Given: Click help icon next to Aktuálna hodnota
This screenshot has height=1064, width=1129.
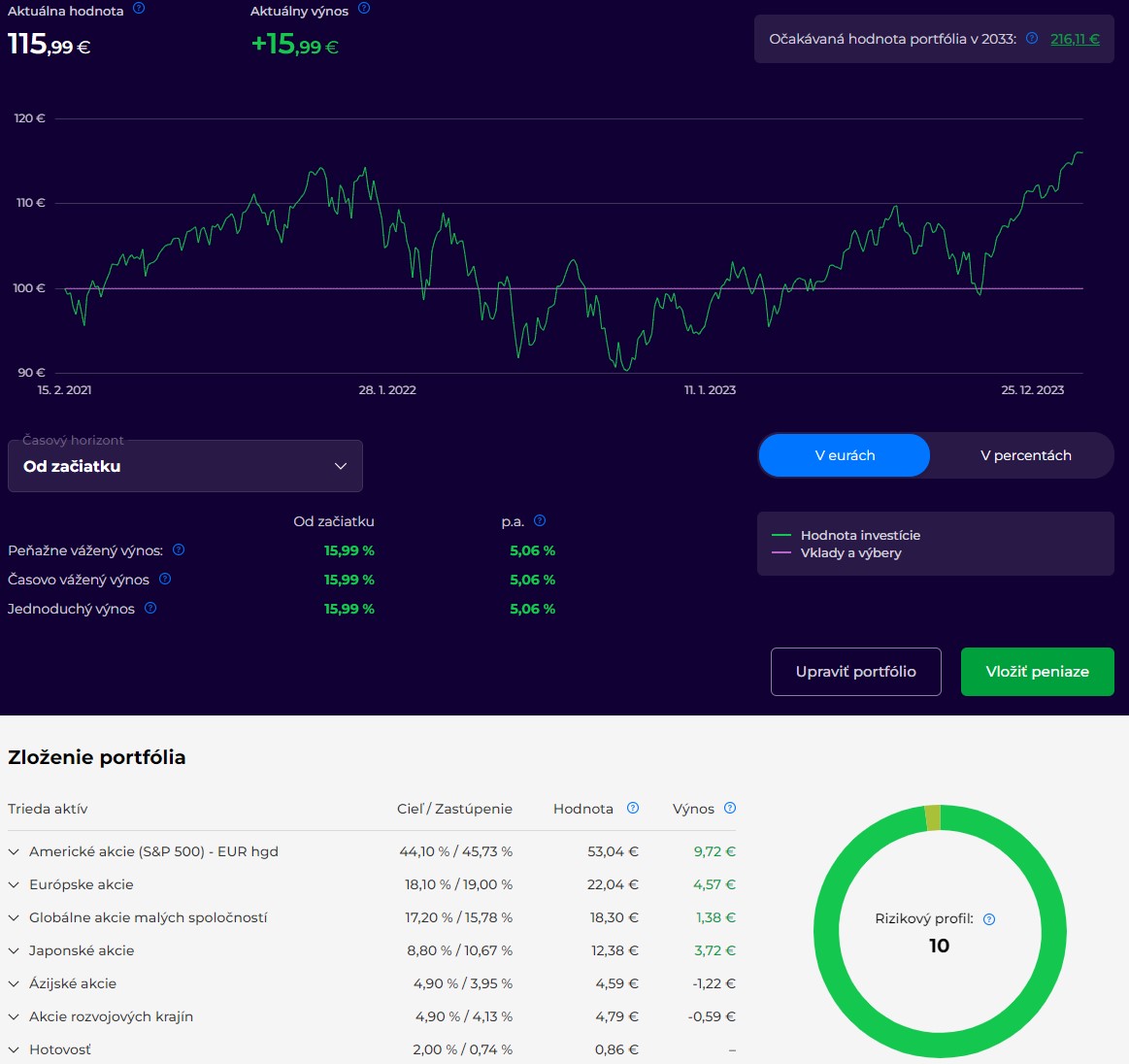Looking at the screenshot, I should point(139,9).
